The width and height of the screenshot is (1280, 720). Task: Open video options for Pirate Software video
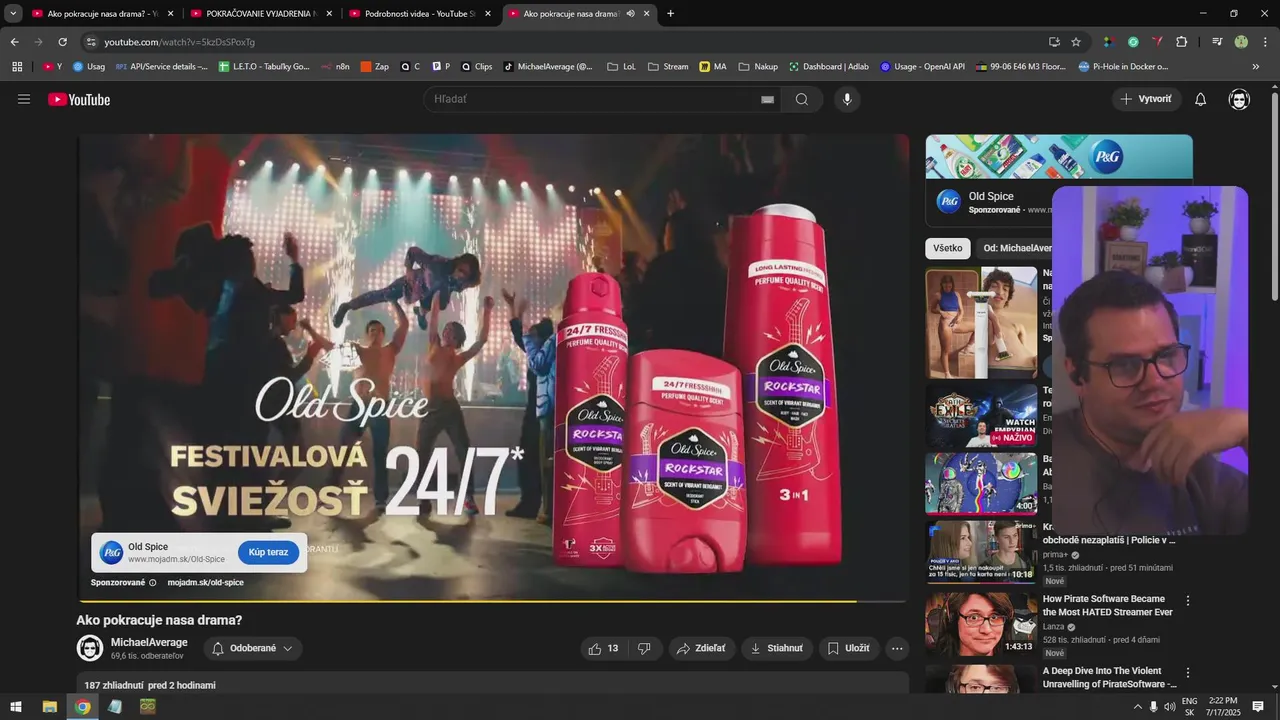(1188, 601)
